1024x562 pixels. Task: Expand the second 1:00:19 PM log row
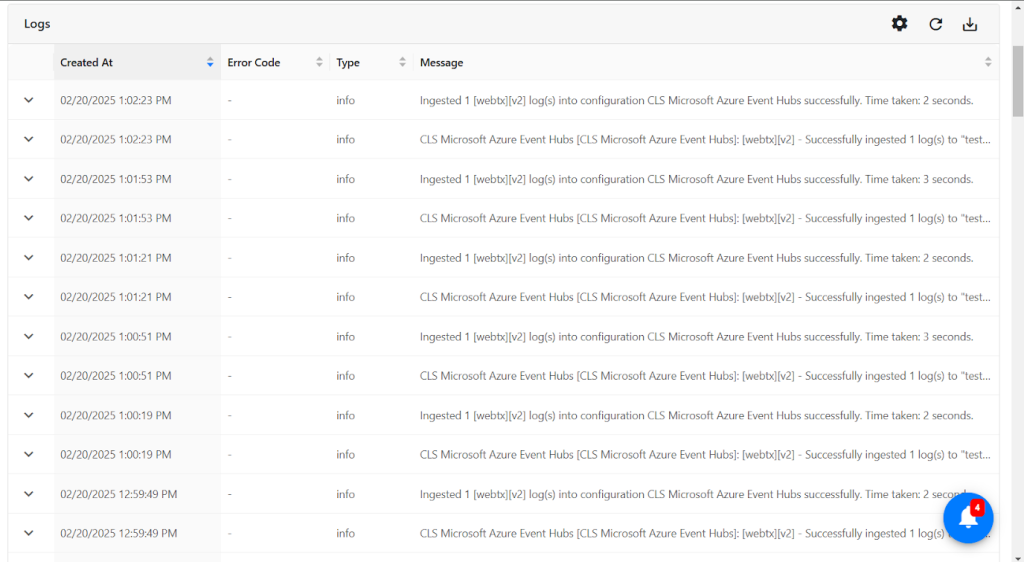tap(29, 454)
